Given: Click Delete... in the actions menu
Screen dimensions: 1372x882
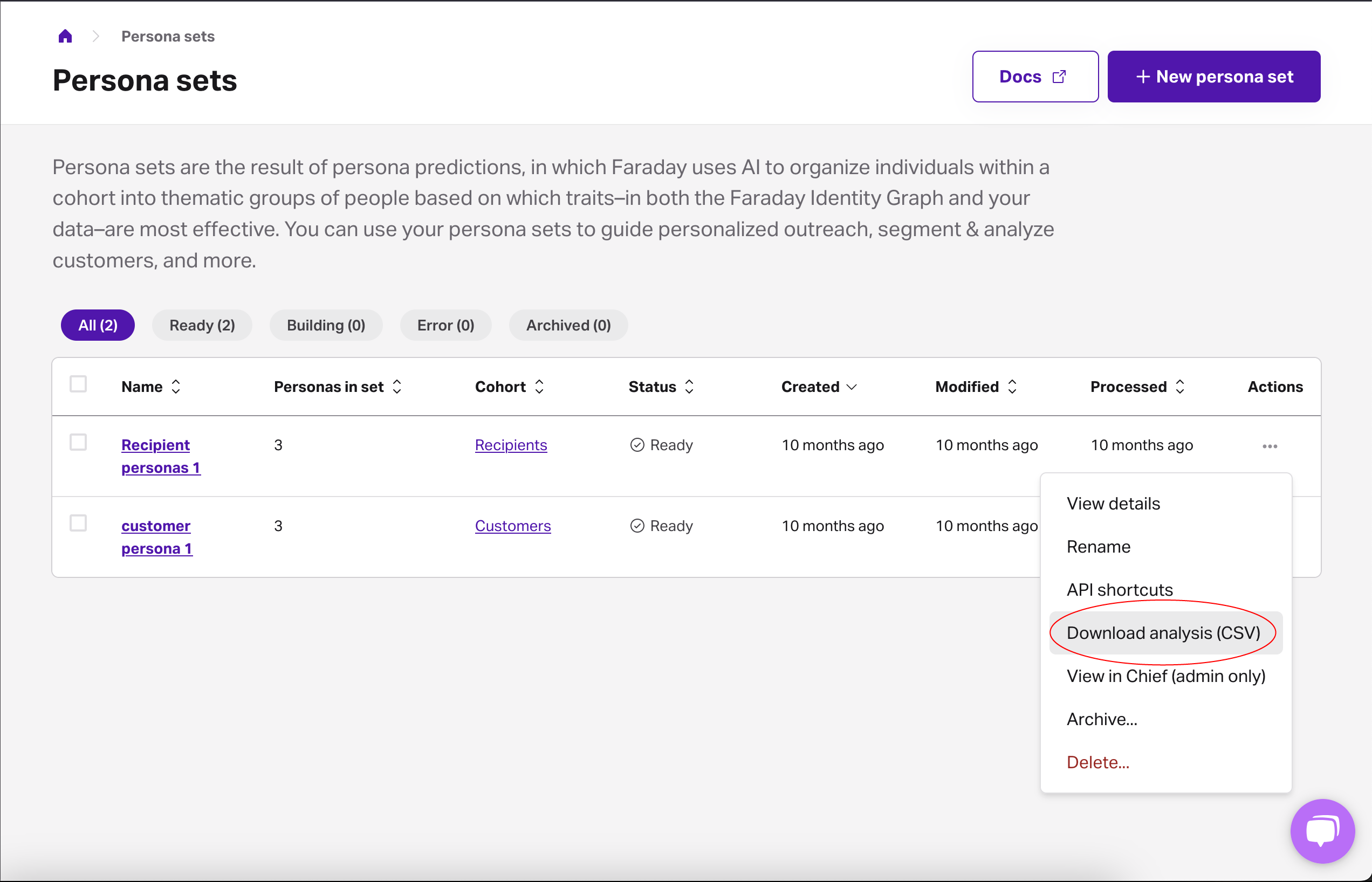Looking at the screenshot, I should [x=1097, y=762].
